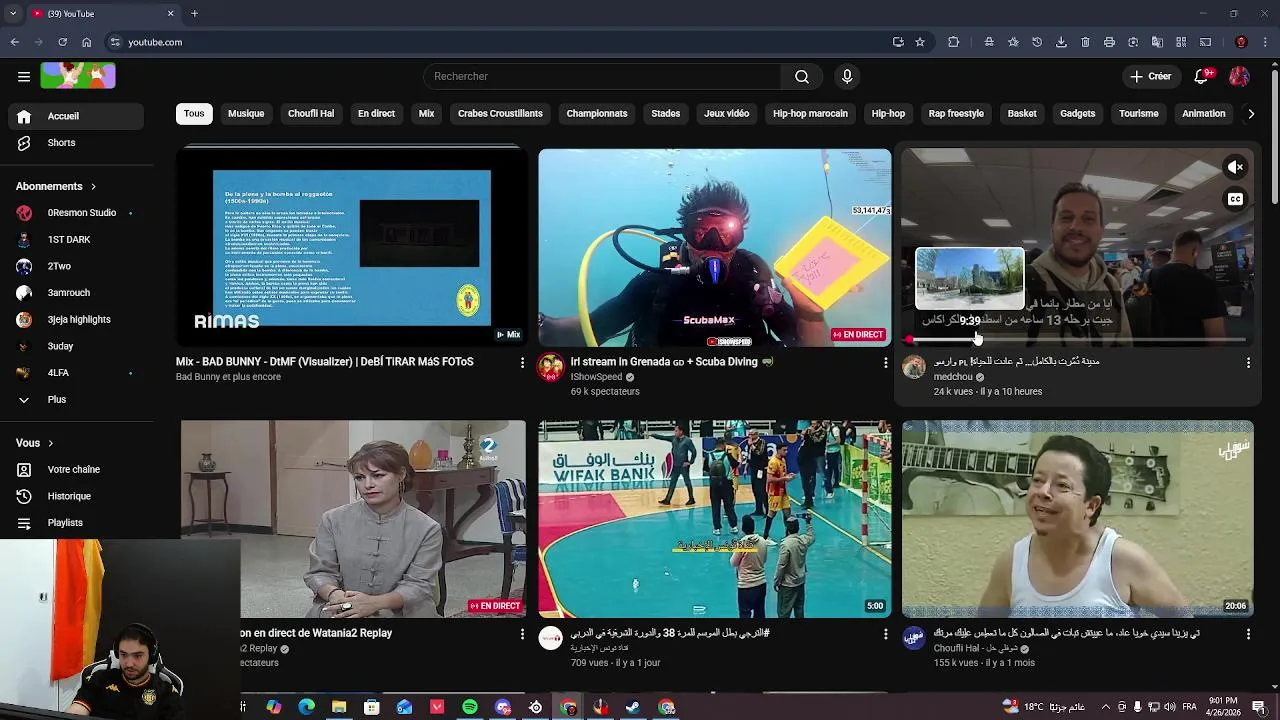Open options for IShowSpeed stream video

(x=885, y=363)
